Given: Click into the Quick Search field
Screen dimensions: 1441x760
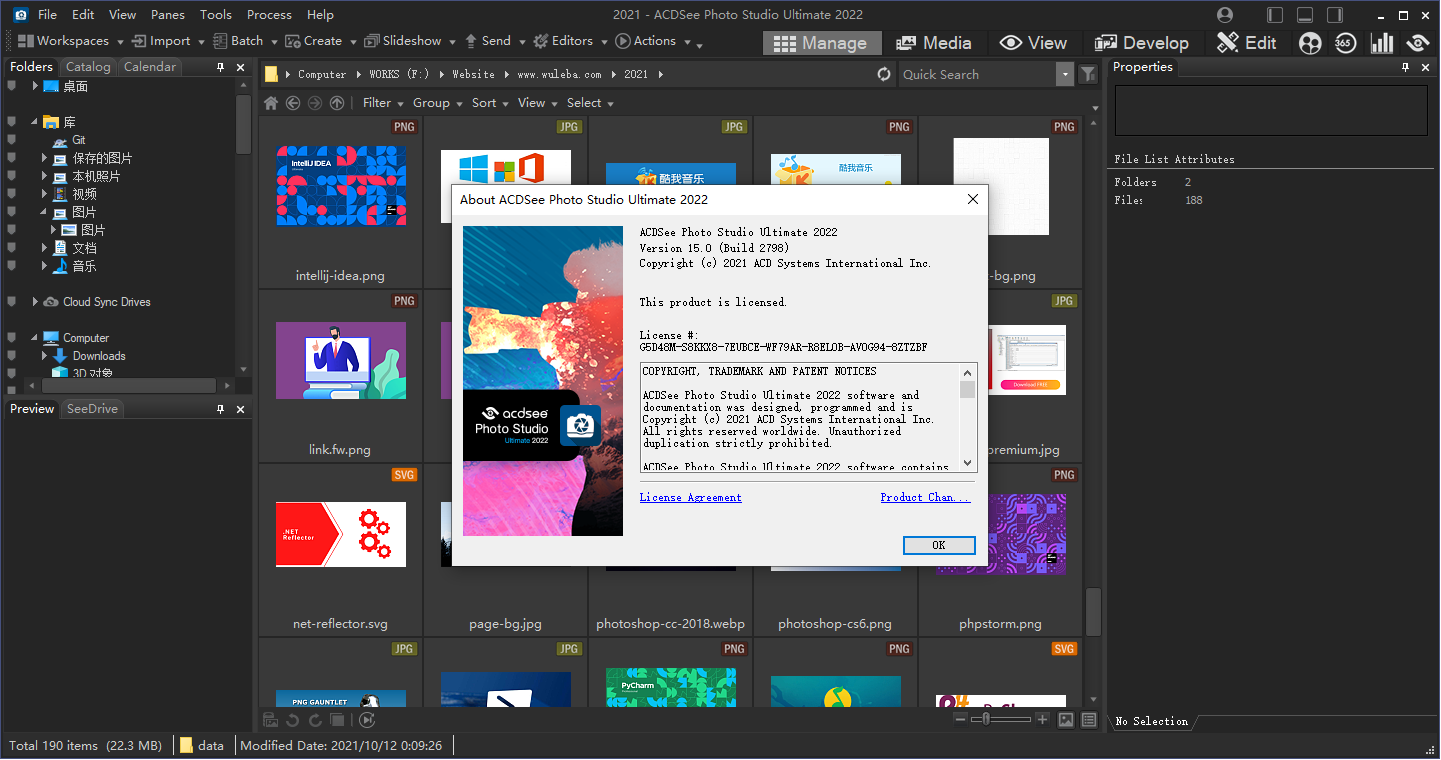Looking at the screenshot, I should (x=977, y=74).
